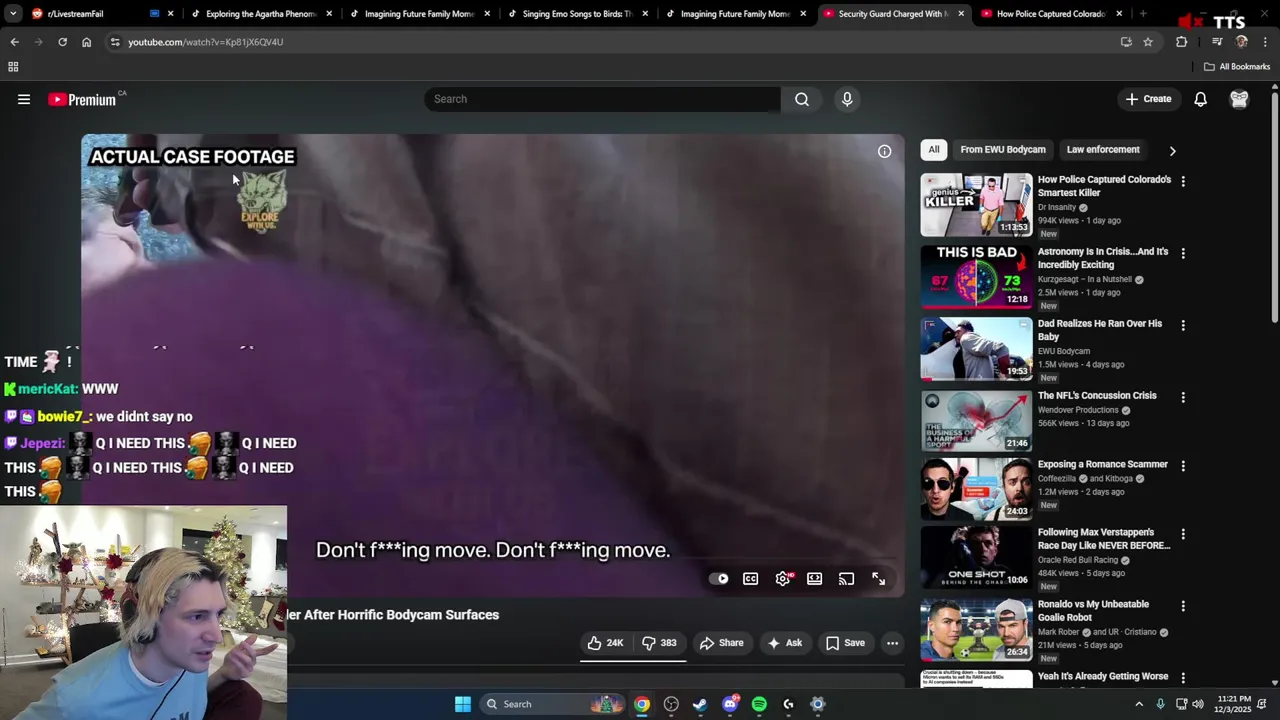This screenshot has height=720, width=1280.
Task: Open All Bookmarks folder
Action: pos(1237,67)
